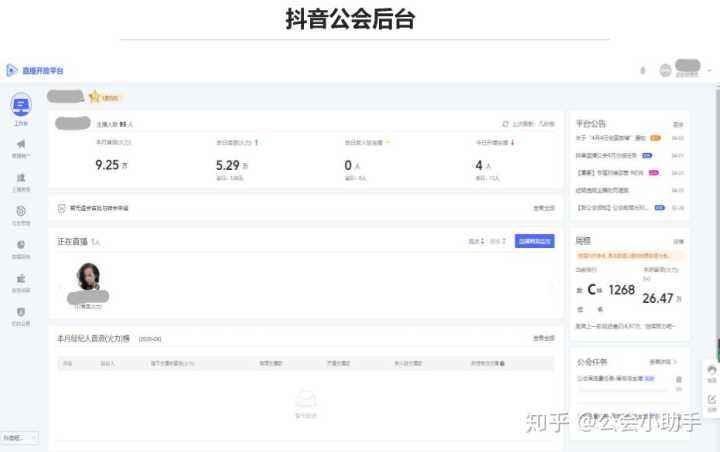Click the blue link in 公会任务 task row
The width and height of the screenshot is (720, 452).
point(649,379)
